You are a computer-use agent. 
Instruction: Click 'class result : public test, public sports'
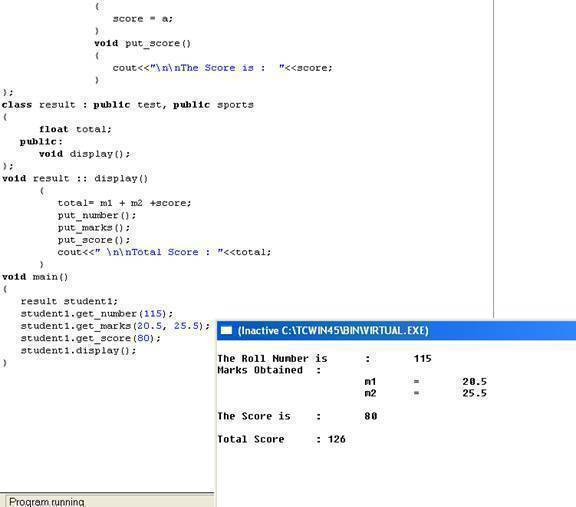tap(127, 105)
